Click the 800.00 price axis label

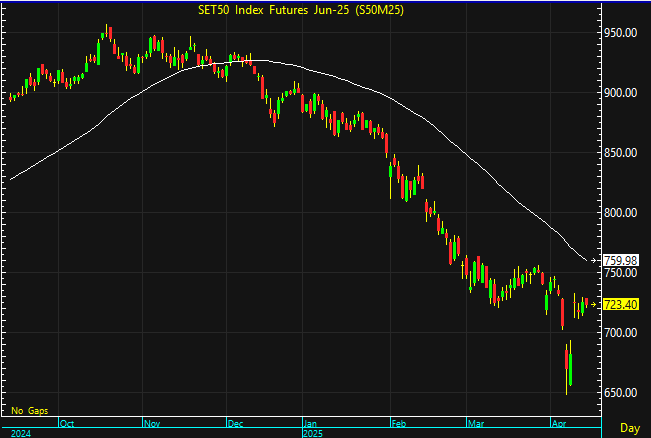tap(620, 213)
